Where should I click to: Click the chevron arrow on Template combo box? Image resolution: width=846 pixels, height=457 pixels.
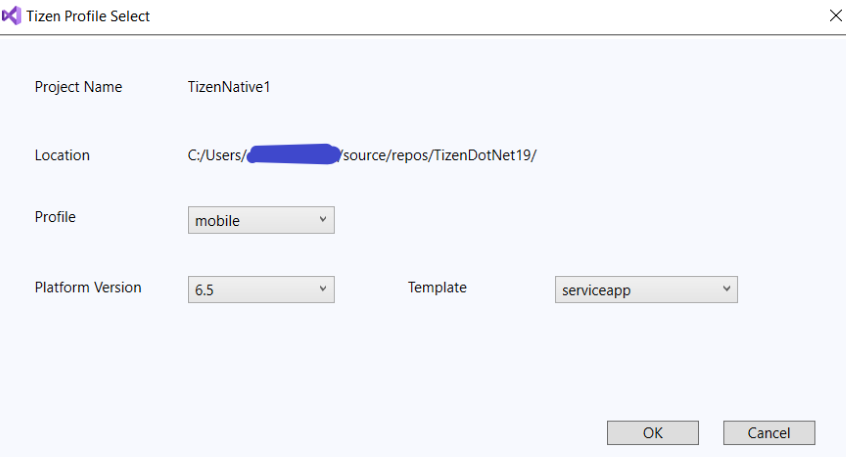tap(726, 289)
